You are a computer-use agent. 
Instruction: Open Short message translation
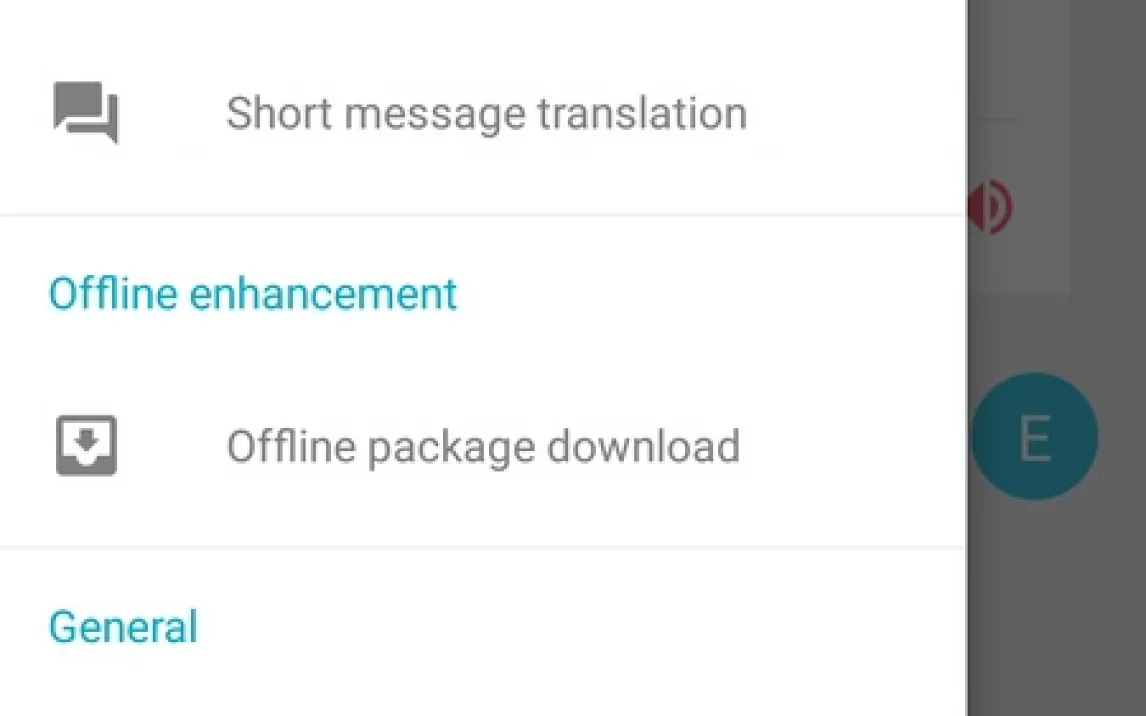(486, 113)
